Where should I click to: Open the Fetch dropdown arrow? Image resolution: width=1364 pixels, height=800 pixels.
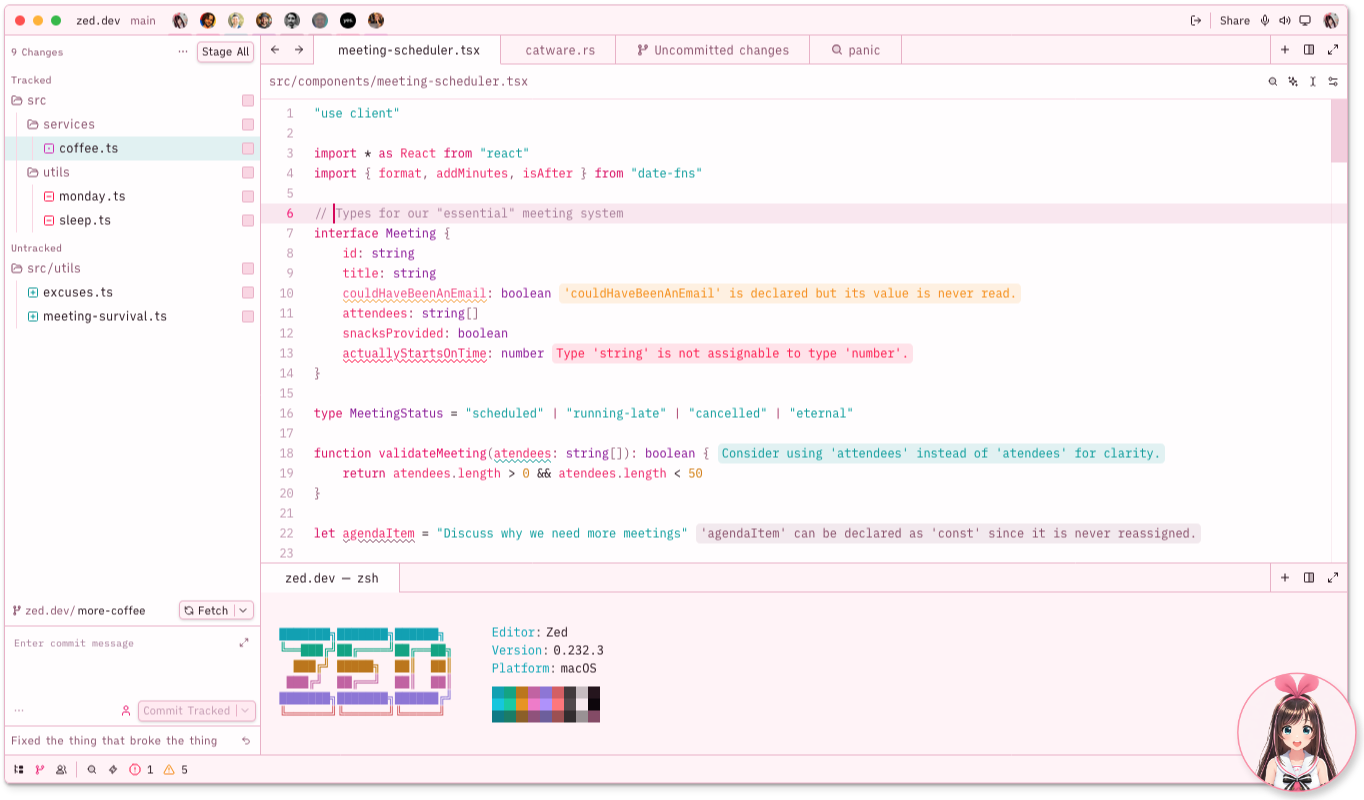[244, 610]
